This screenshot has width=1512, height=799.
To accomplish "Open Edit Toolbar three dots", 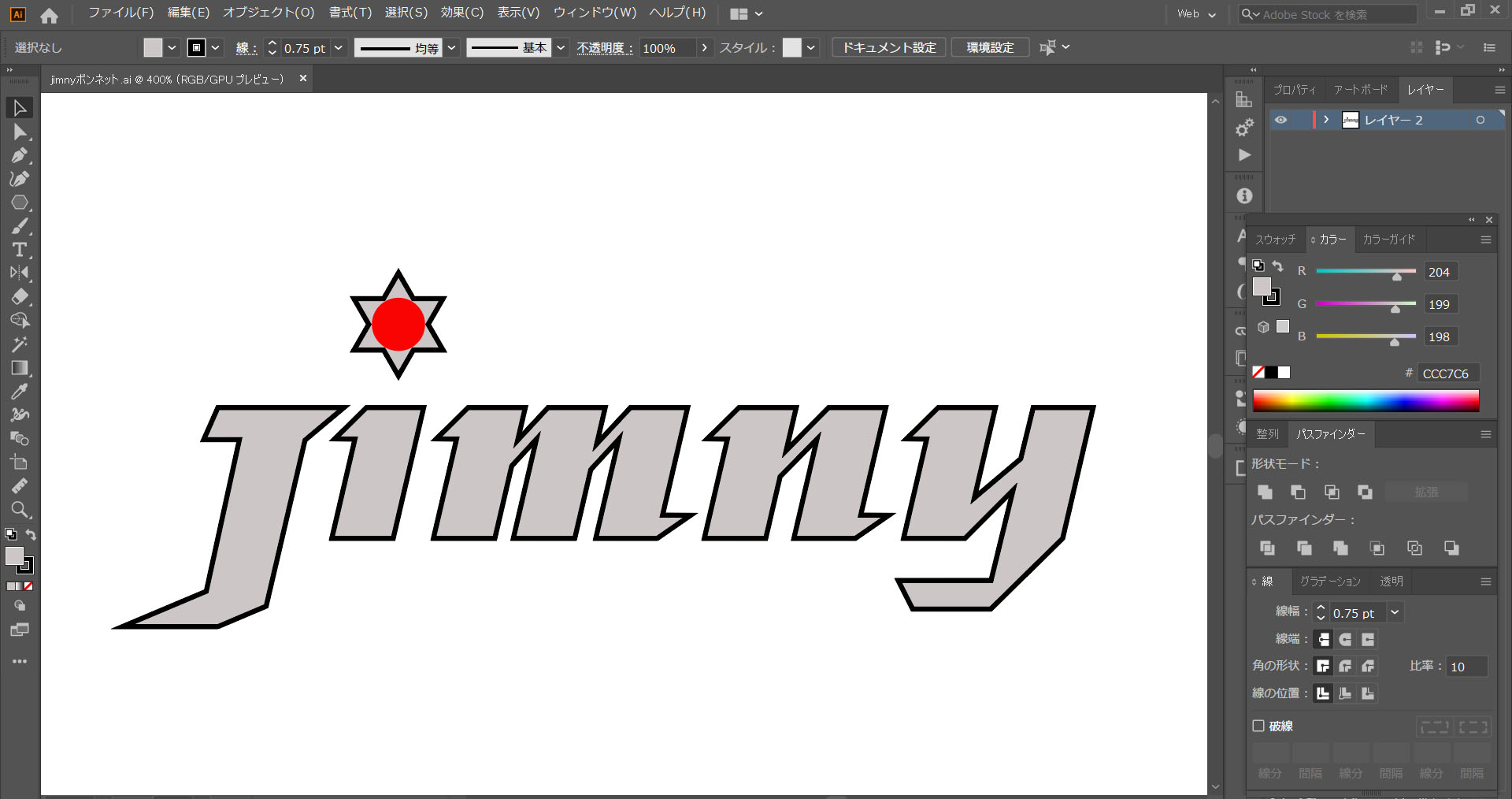I will [x=20, y=661].
